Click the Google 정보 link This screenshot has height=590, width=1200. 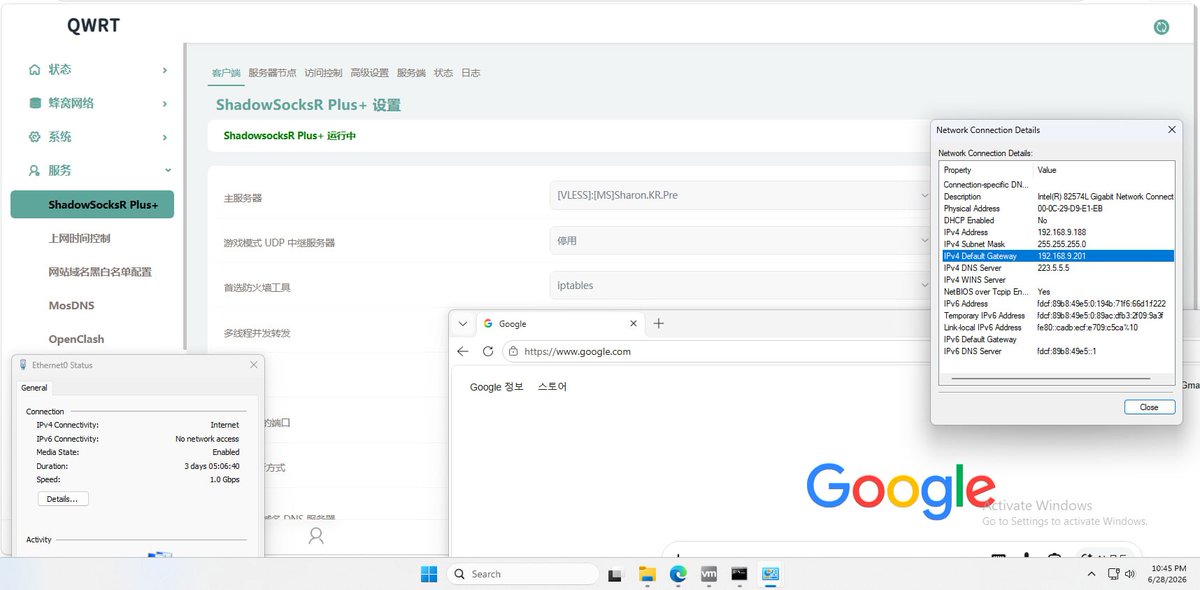497,387
